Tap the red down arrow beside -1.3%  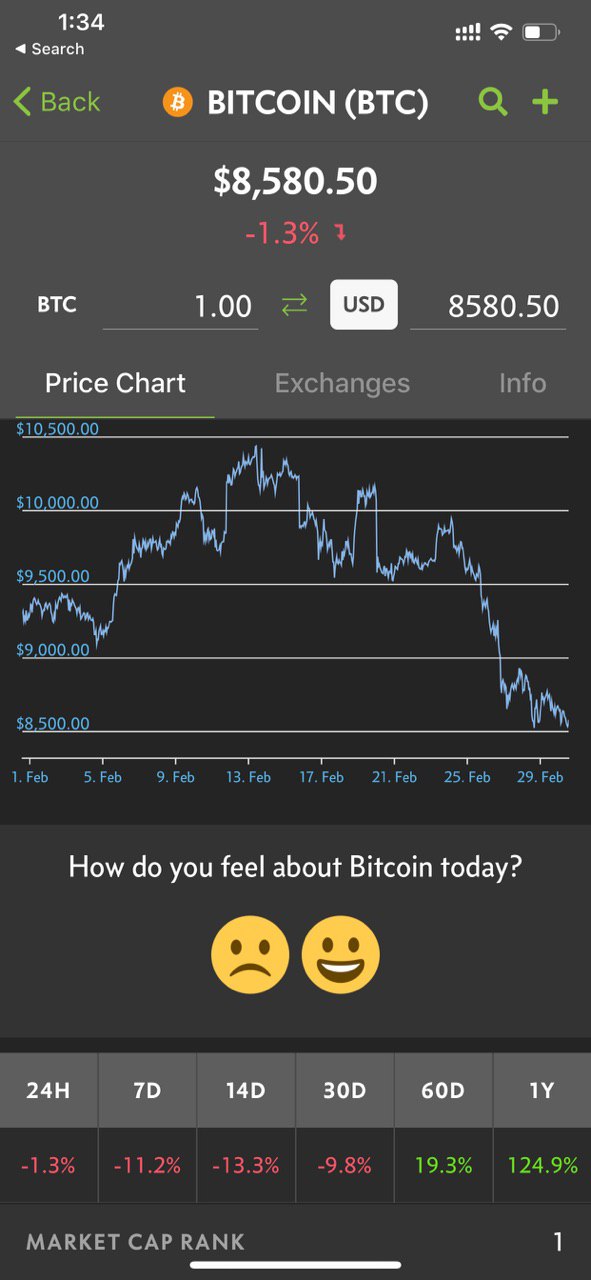[x=340, y=233]
